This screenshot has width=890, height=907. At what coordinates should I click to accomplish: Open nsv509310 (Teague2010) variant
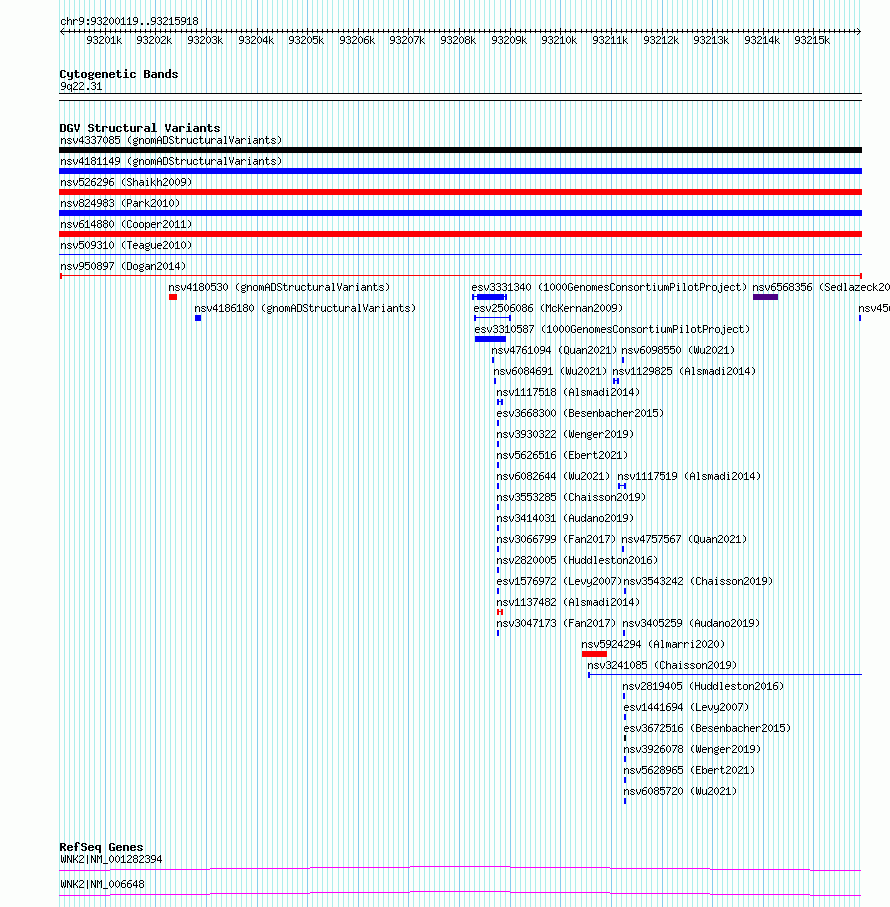[126, 245]
